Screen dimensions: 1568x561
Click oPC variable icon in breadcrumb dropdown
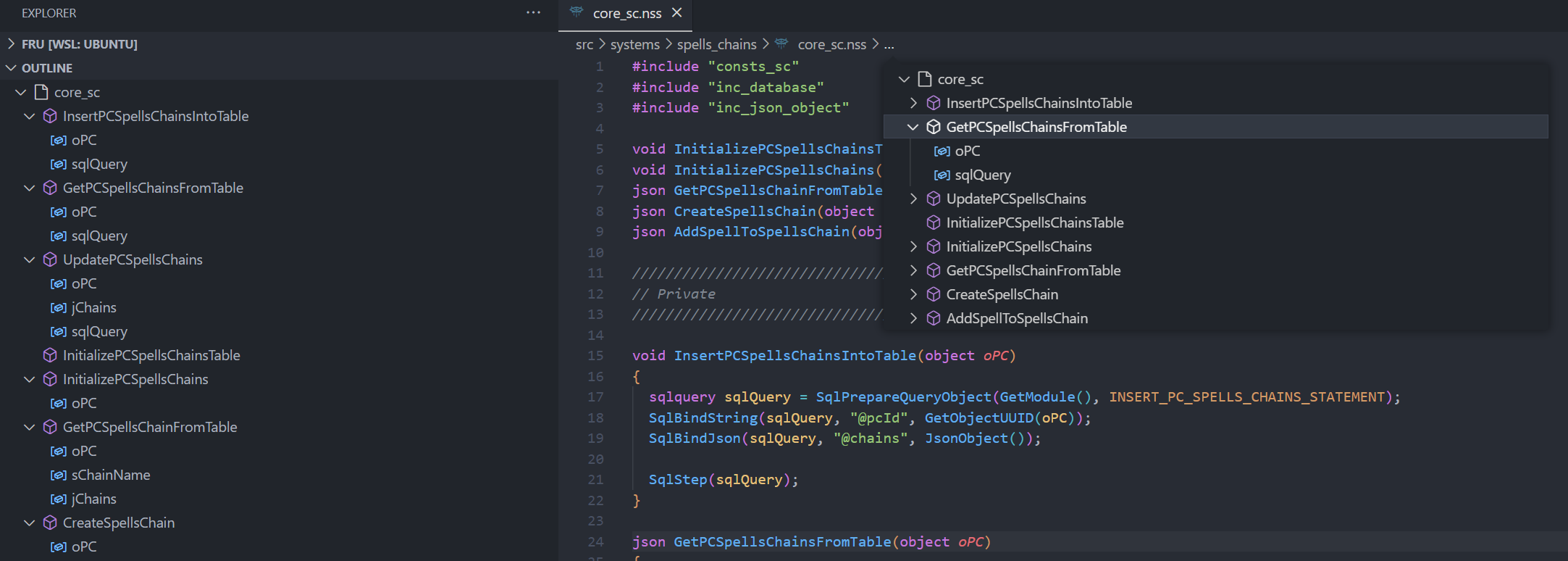(942, 151)
